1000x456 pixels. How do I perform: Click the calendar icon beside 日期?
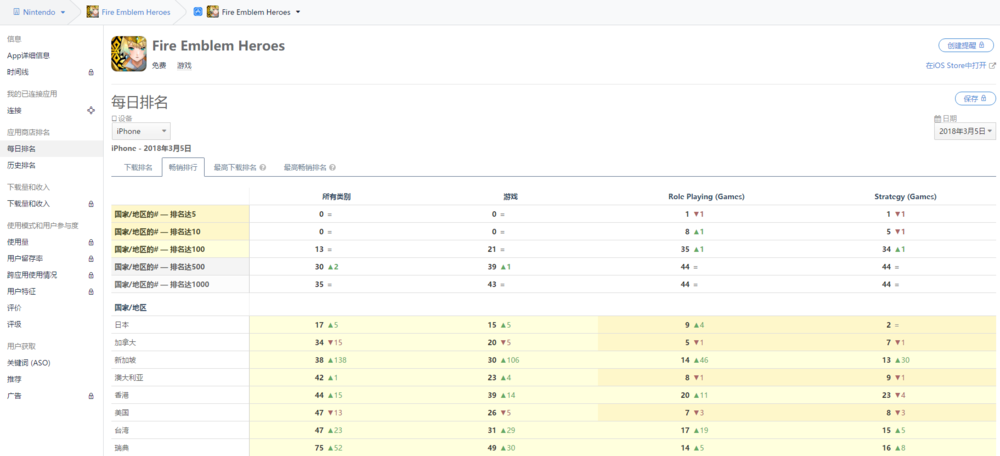(x=938, y=119)
